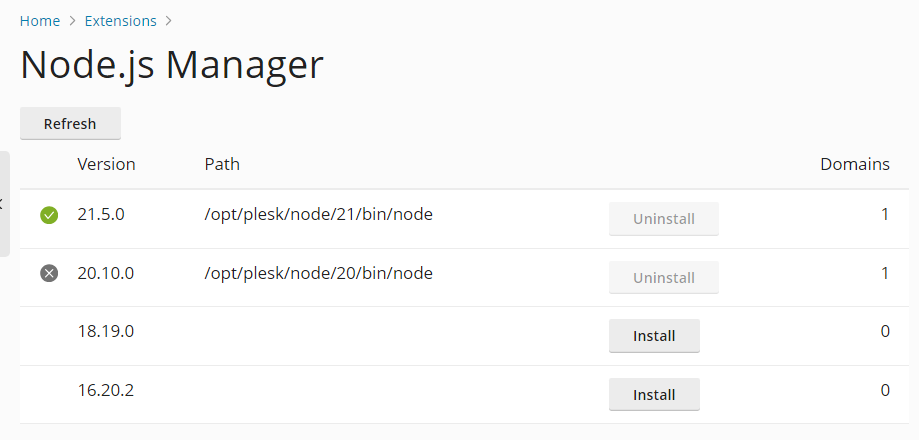The height and width of the screenshot is (440, 919).
Task: Go to Home breadcrumb link
Action: click(40, 20)
